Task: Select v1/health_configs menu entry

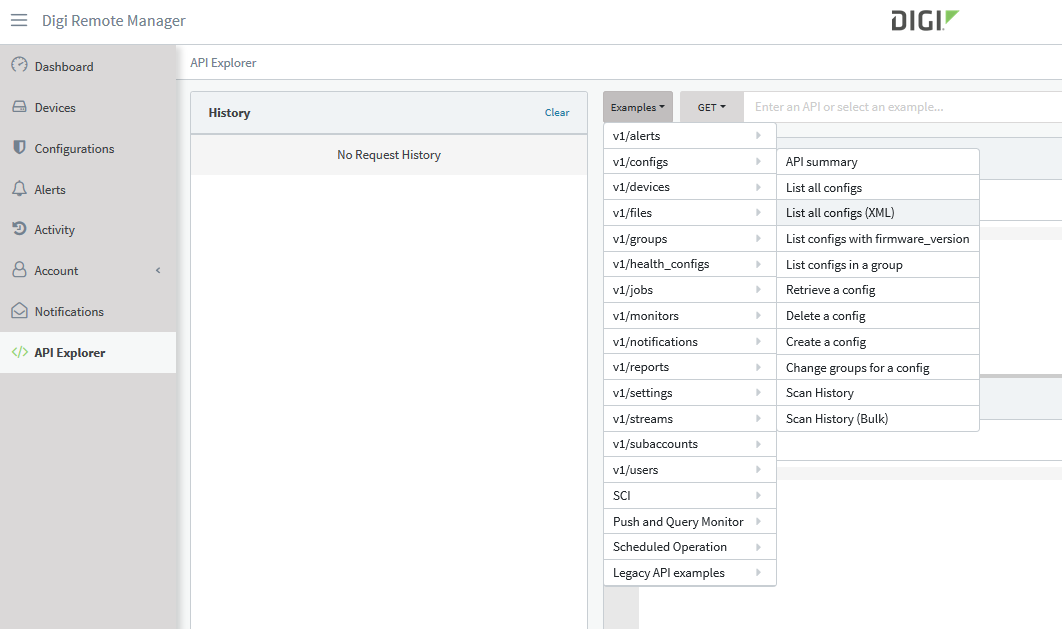Action: [x=689, y=264]
